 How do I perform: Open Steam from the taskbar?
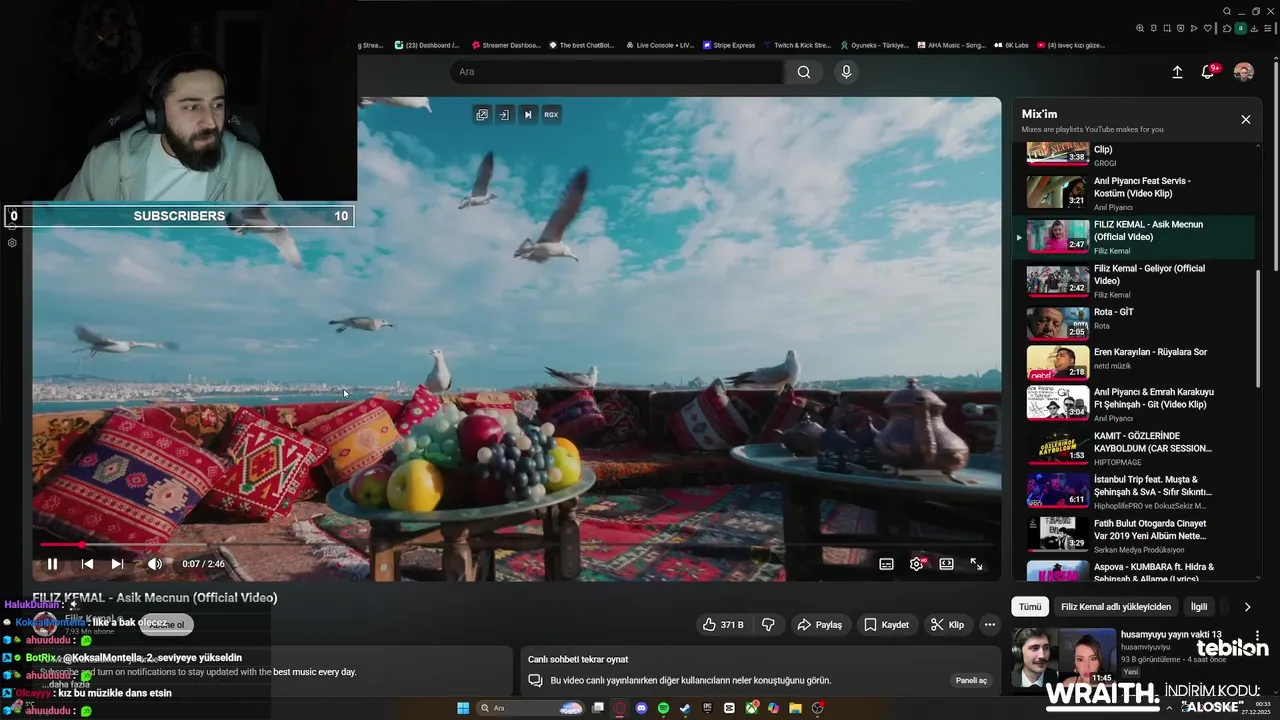[685, 708]
